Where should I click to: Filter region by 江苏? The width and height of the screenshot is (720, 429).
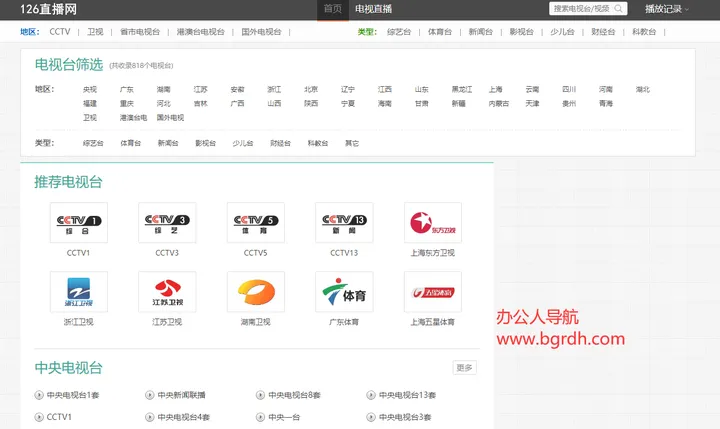pos(201,90)
